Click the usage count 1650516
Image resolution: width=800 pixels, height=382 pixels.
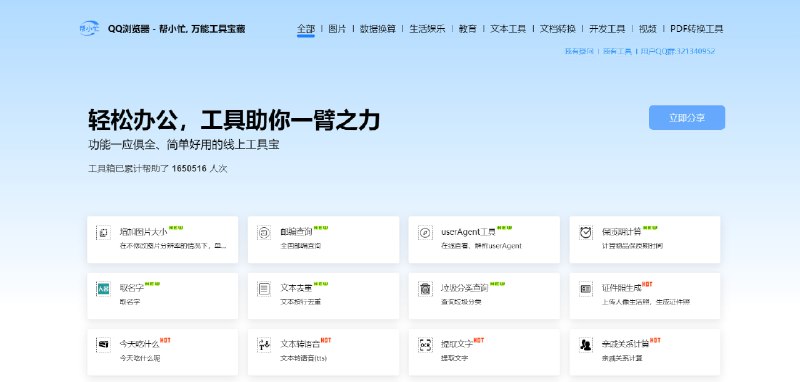tap(189, 169)
